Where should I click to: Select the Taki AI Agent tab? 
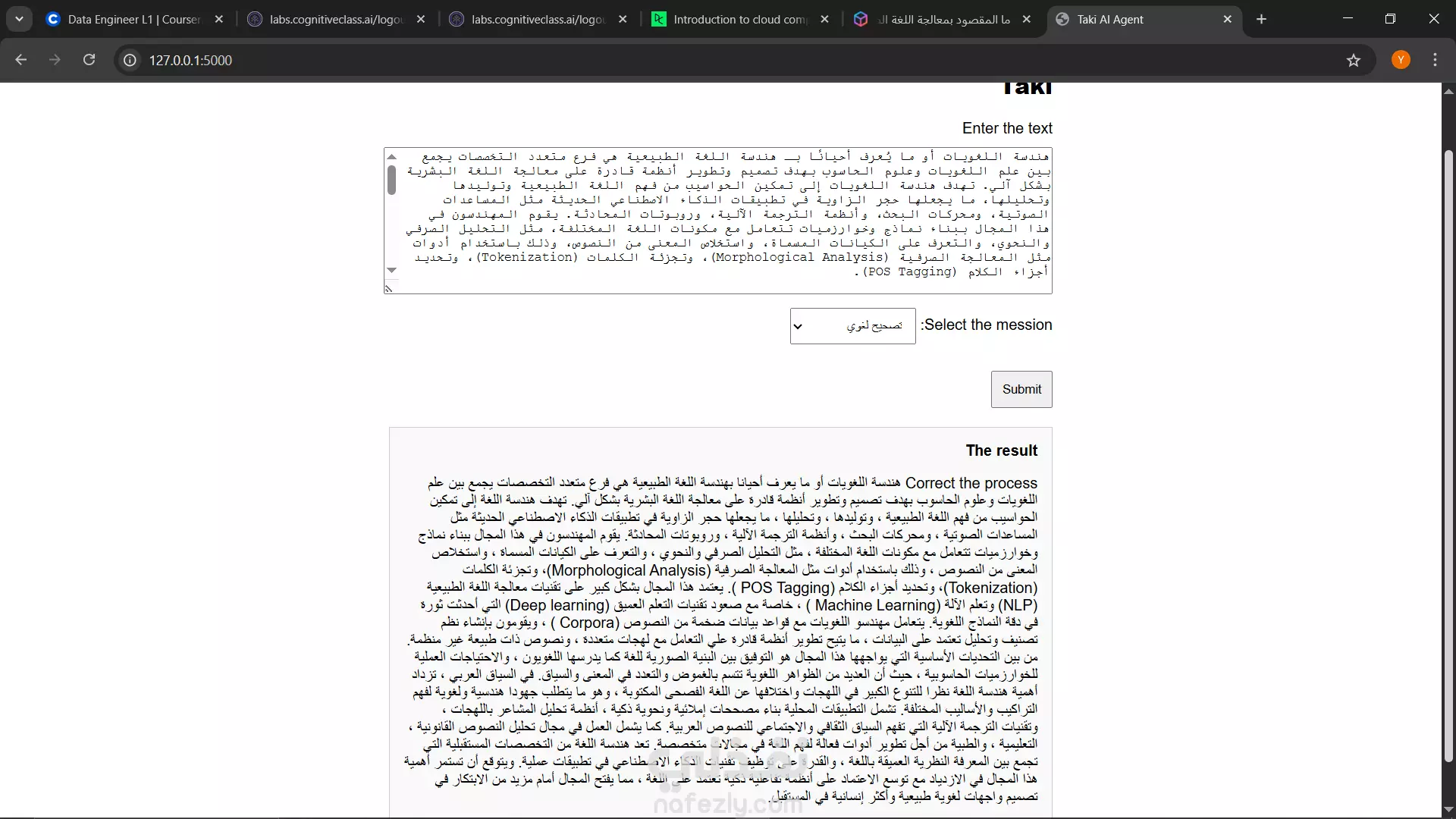pyautogui.click(x=1144, y=20)
